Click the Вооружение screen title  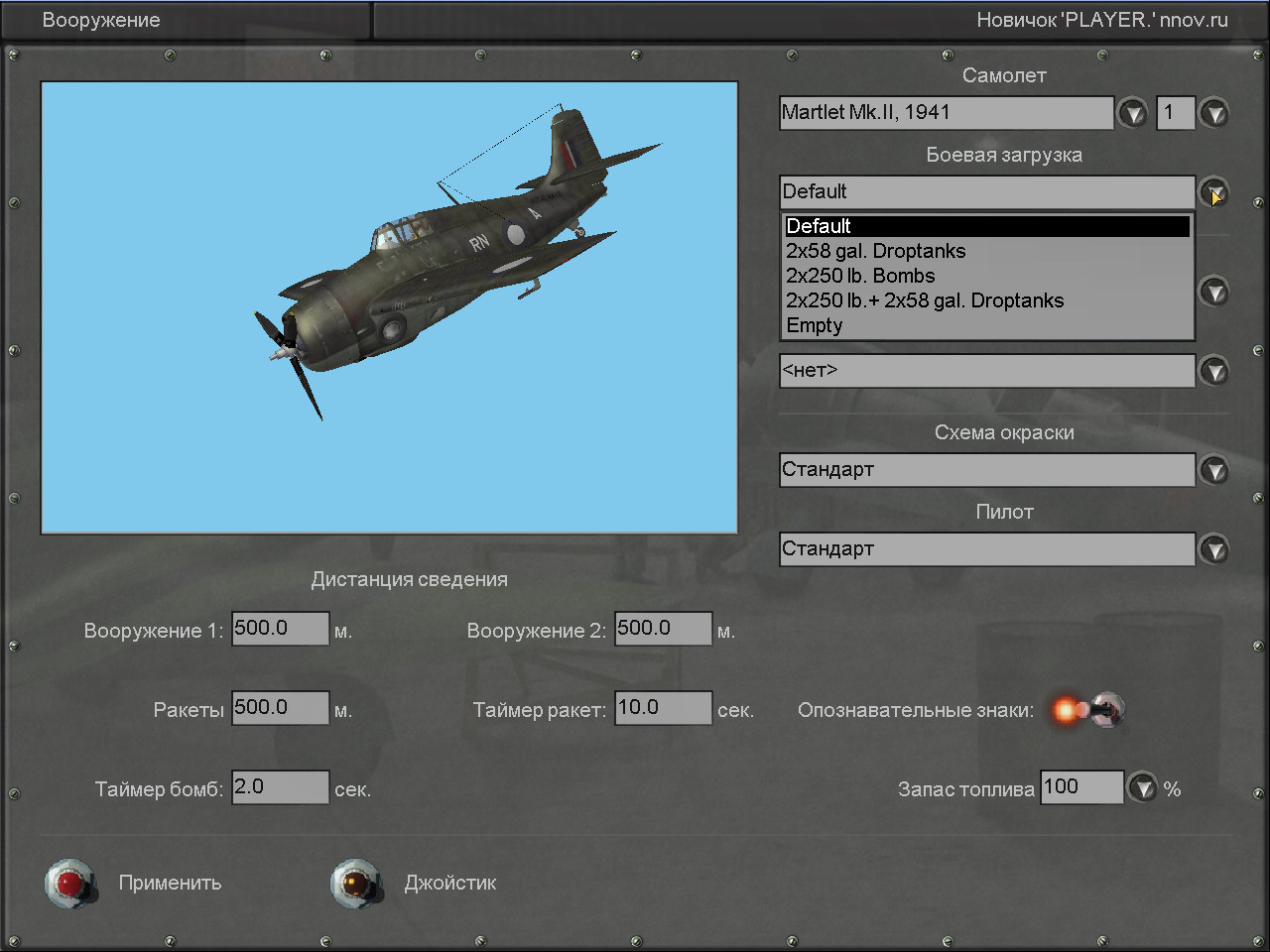click(x=101, y=20)
